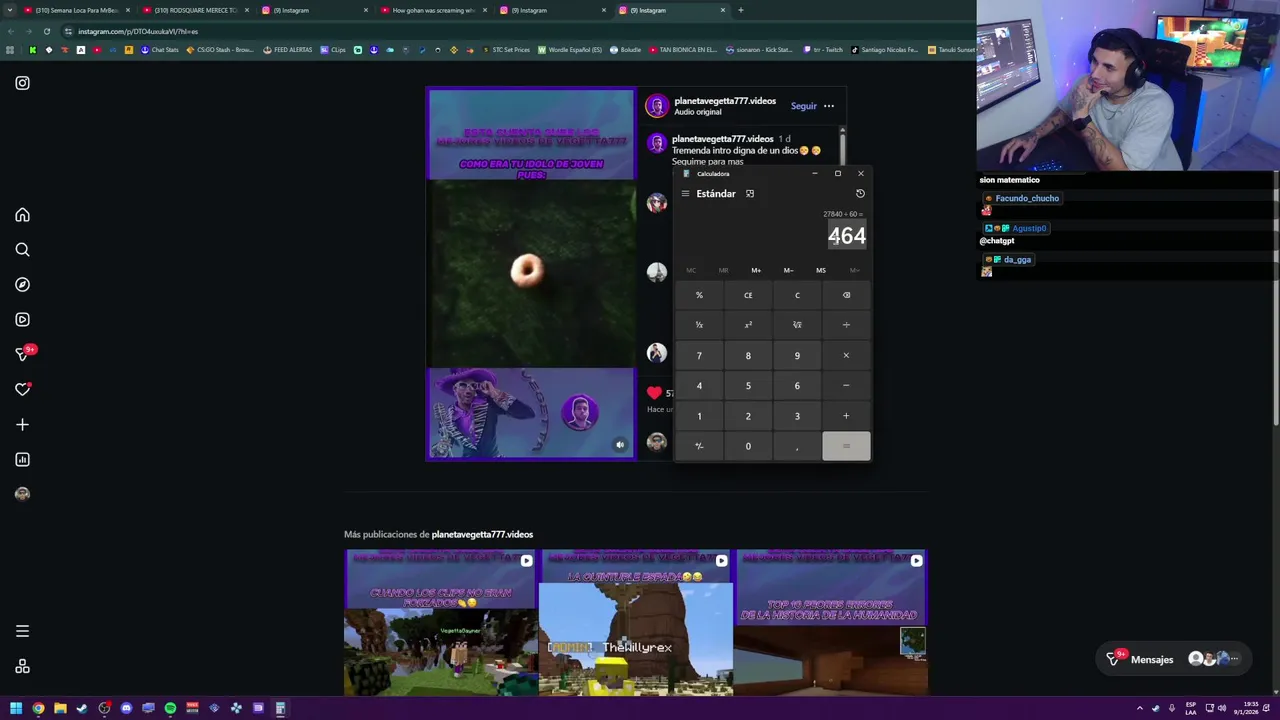The image size is (1280, 720).
Task: Click the browser address bar URL
Action: [x=138, y=31]
